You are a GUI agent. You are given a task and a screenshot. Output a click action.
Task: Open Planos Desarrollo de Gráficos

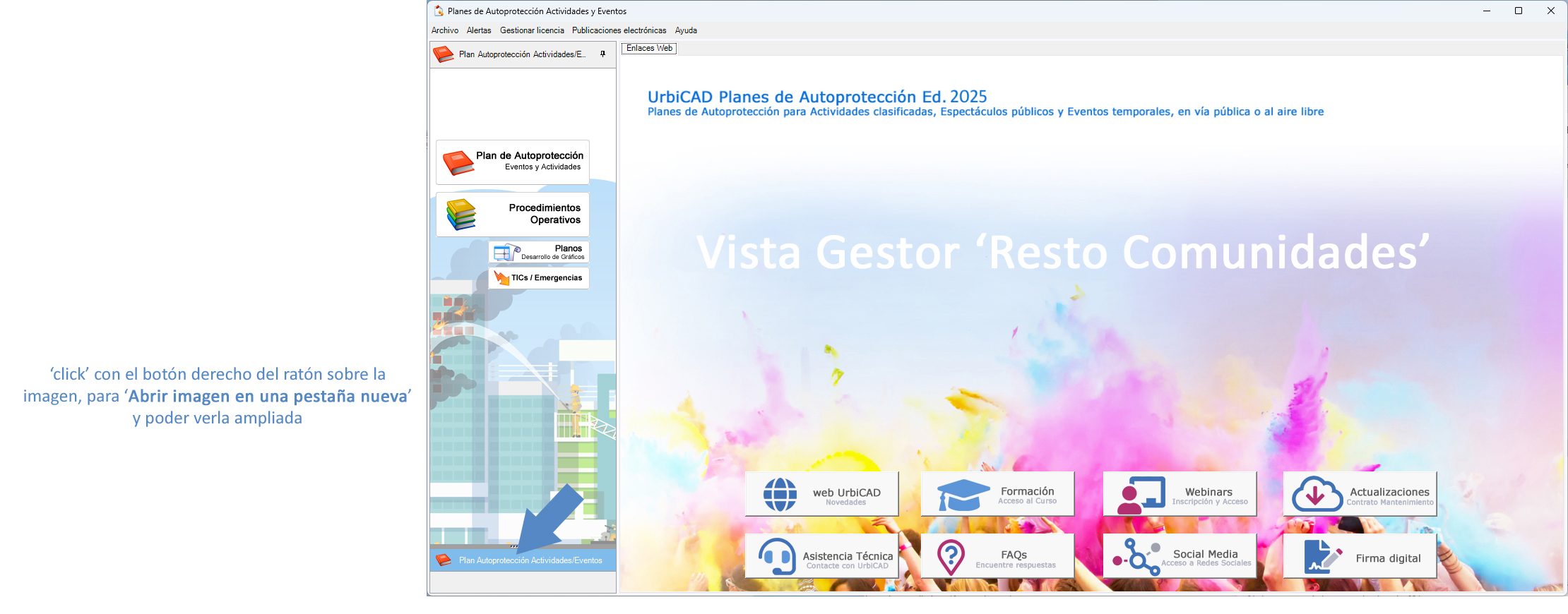[x=539, y=252]
